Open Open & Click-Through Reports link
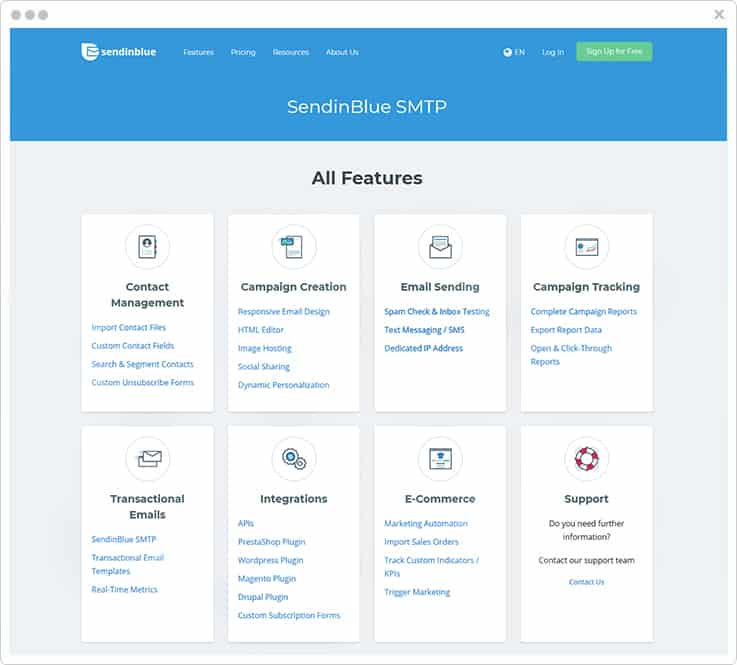The image size is (737, 665). tap(571, 355)
